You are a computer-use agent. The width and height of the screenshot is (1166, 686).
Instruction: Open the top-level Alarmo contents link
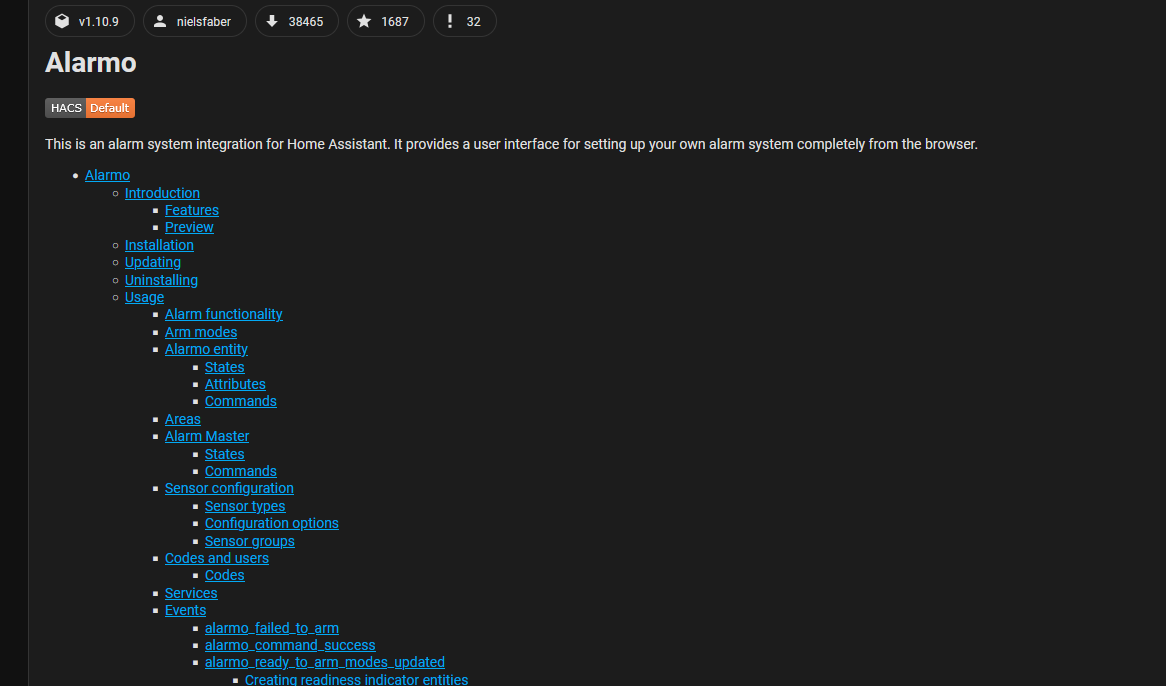(107, 175)
